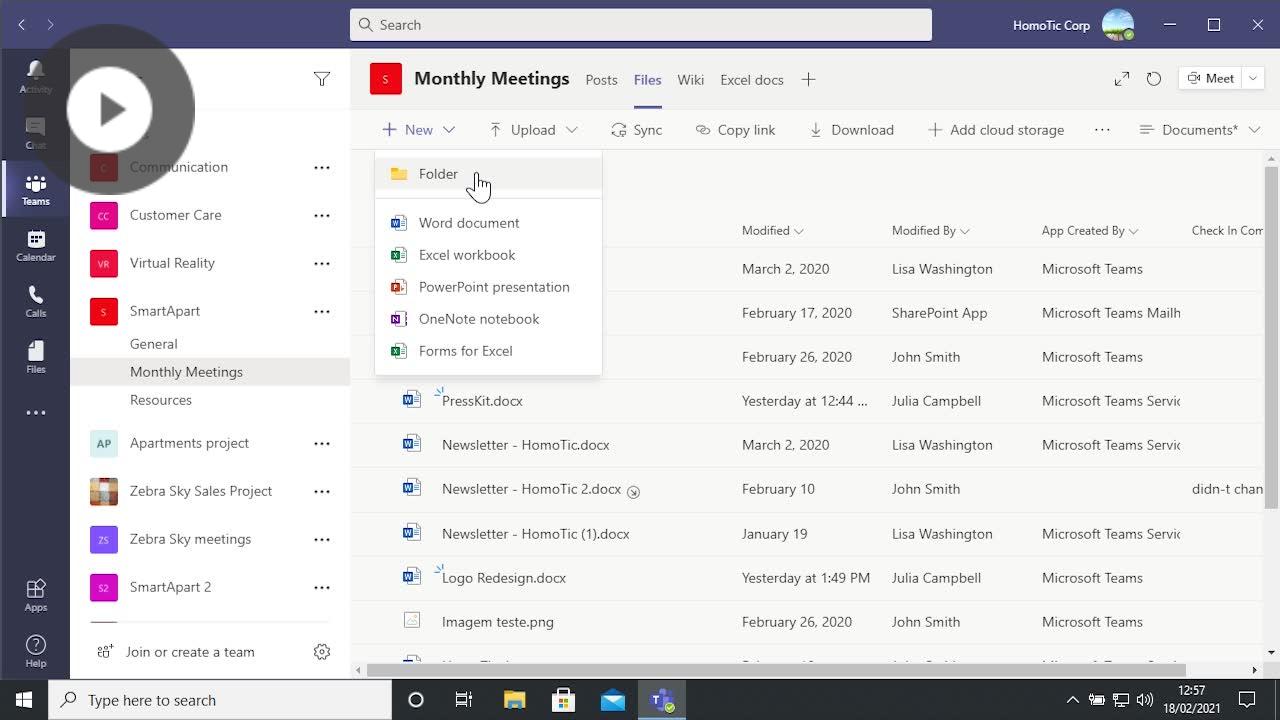Open Meet options dropdown arrow

point(1252,79)
